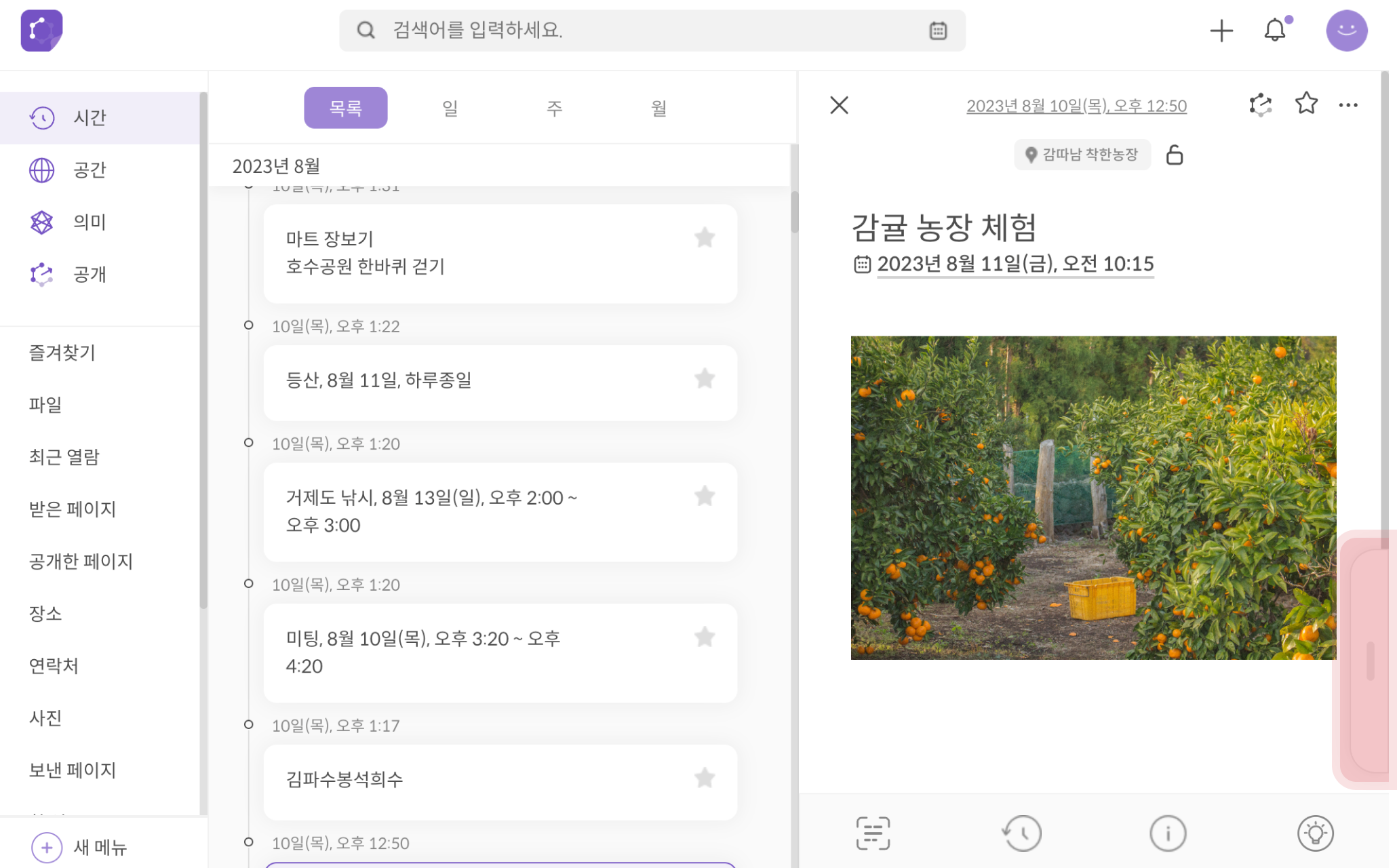
Task: Star the 김파수봉석희수 entry
Action: coord(705,778)
